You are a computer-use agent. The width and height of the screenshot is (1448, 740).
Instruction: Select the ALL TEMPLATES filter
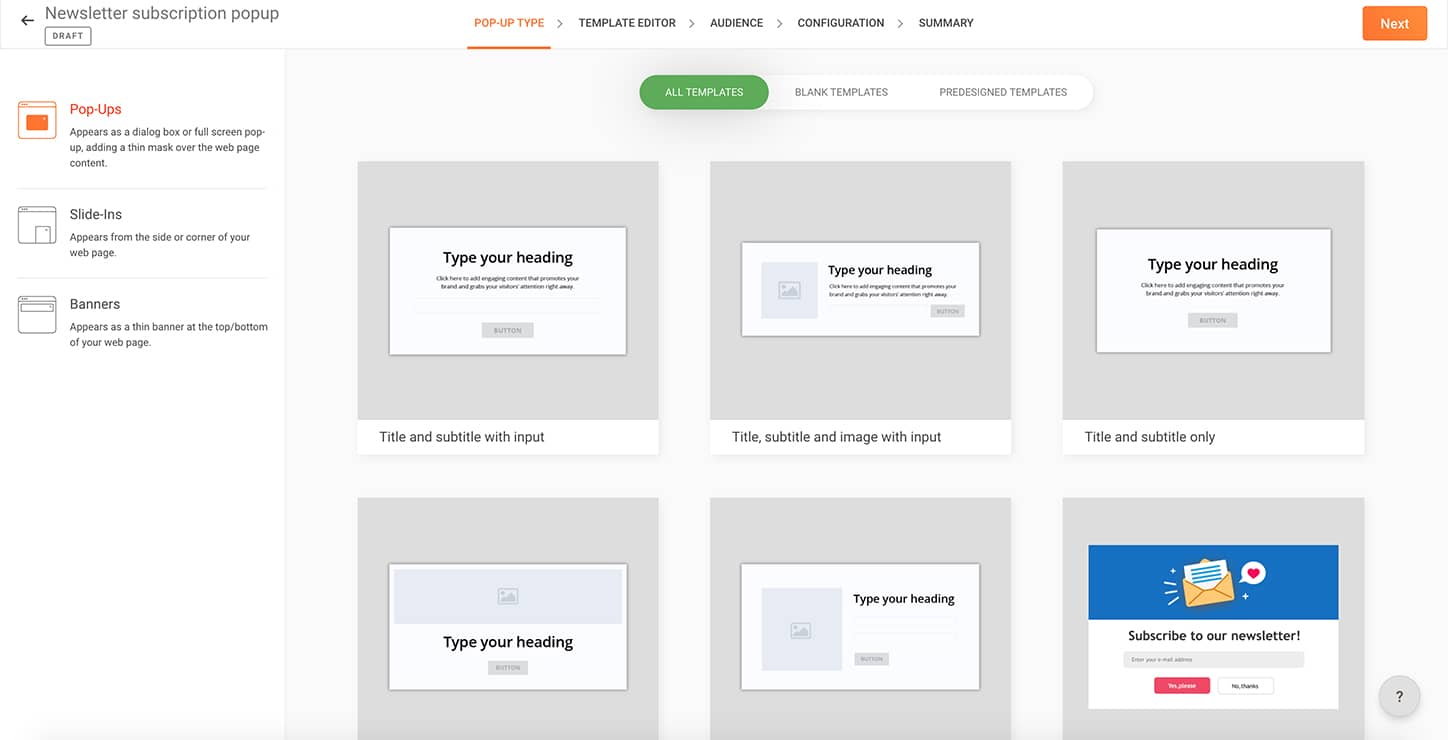pyautogui.click(x=703, y=91)
